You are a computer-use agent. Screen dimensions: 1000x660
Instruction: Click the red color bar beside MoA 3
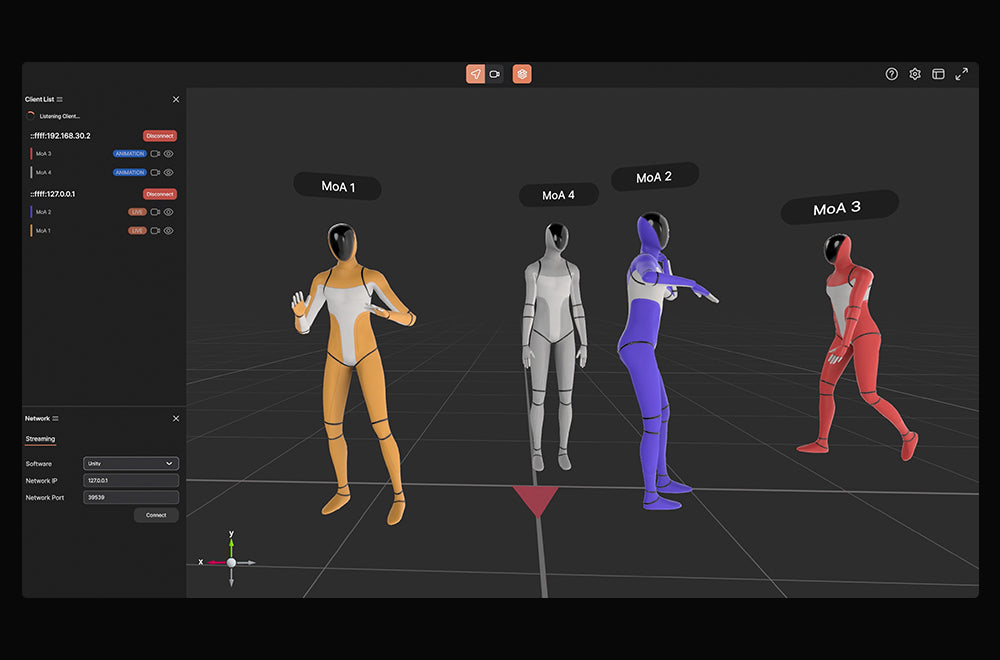[x=31, y=154]
